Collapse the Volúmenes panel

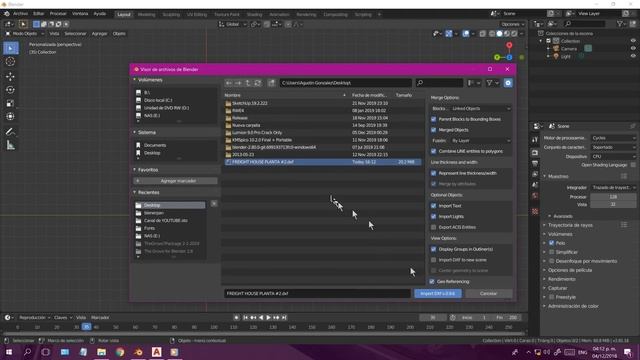pos(135,80)
